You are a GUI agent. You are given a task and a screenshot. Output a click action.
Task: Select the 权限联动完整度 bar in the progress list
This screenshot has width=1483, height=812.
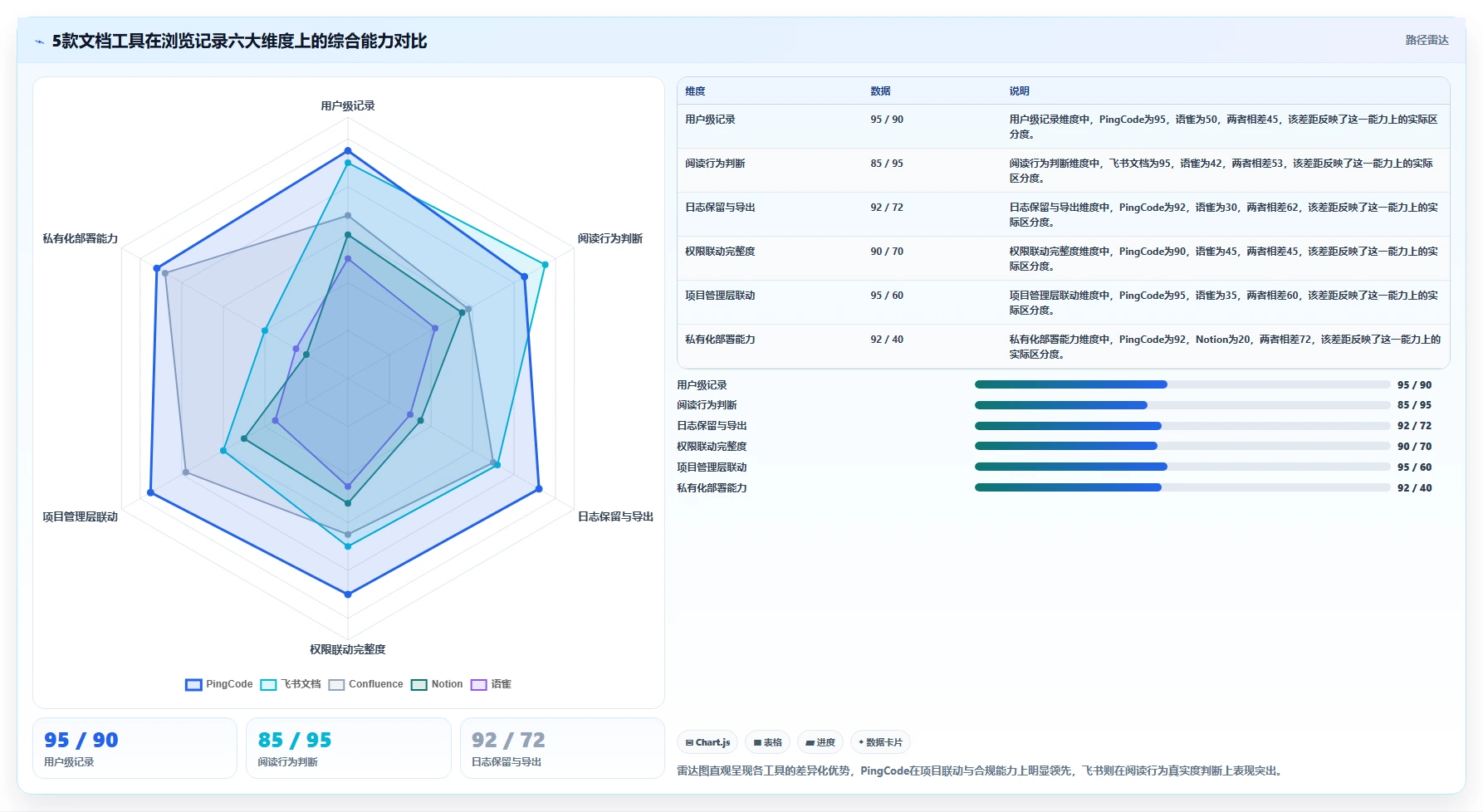click(x=1182, y=446)
